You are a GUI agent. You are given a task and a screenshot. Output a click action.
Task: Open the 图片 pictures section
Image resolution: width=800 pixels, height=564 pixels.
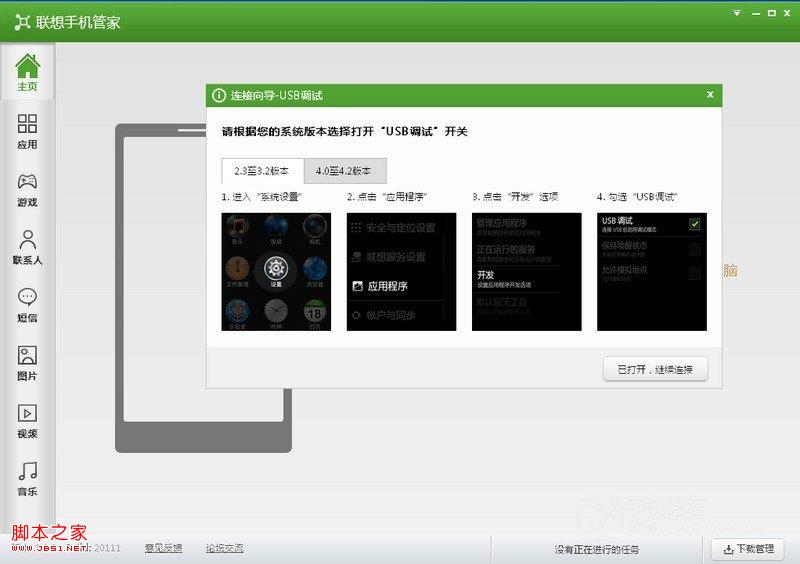point(27,363)
